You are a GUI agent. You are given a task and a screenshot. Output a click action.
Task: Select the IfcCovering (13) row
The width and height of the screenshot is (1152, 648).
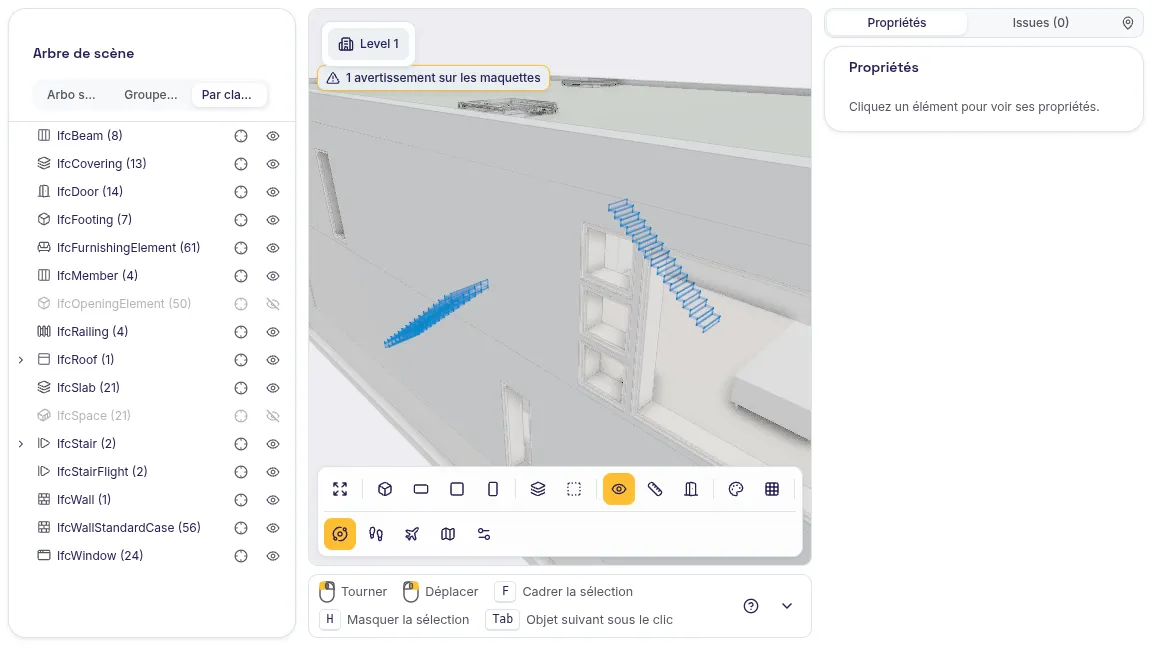coord(152,164)
